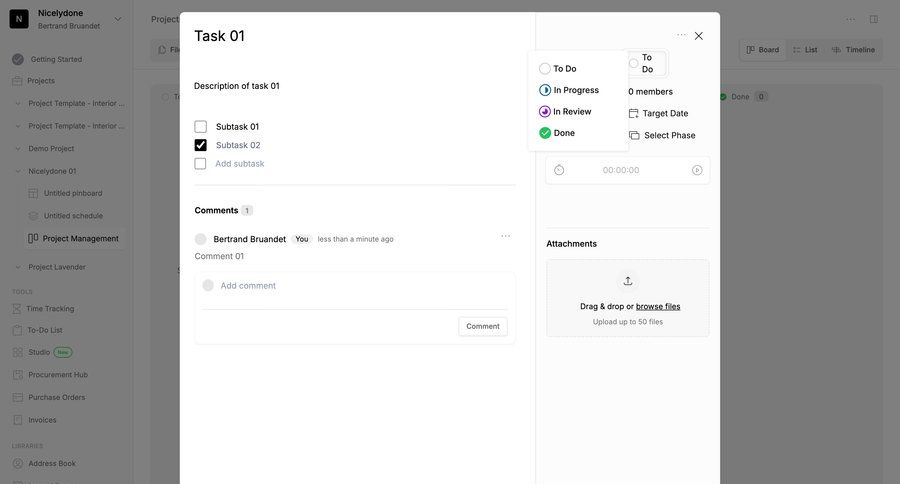This screenshot has width=900, height=484.
Task: Open the Studio tool icon
Action: tap(17, 352)
